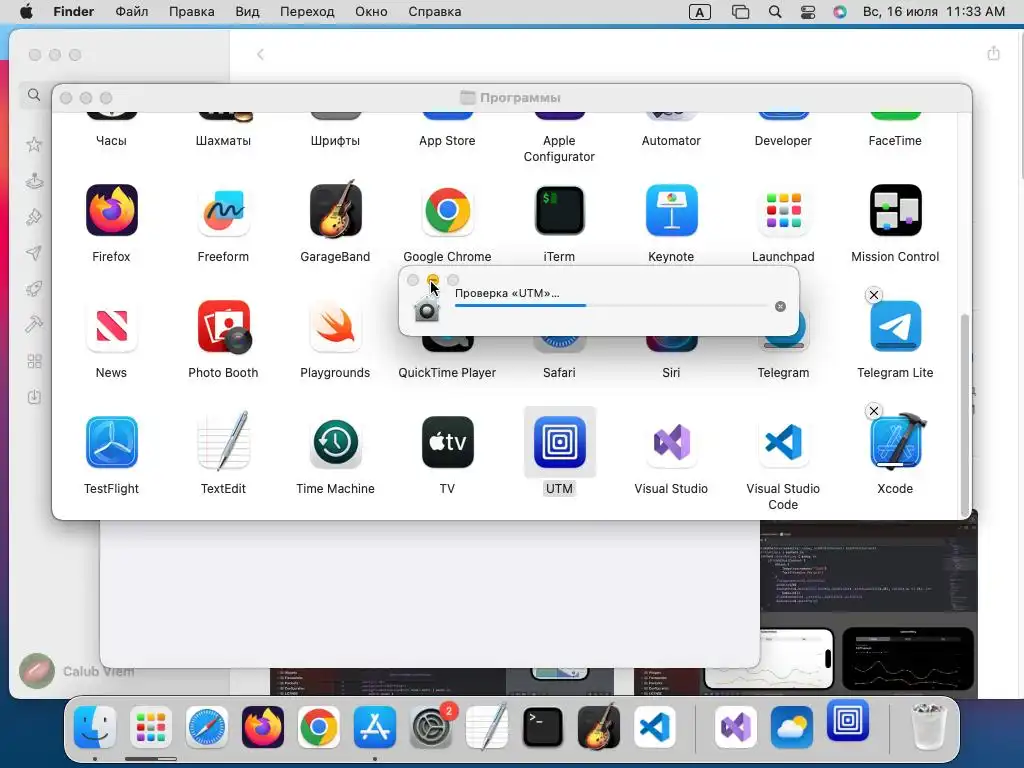Remove Telegram Lite using its X badge
The width and height of the screenshot is (1024, 768).
(874, 295)
